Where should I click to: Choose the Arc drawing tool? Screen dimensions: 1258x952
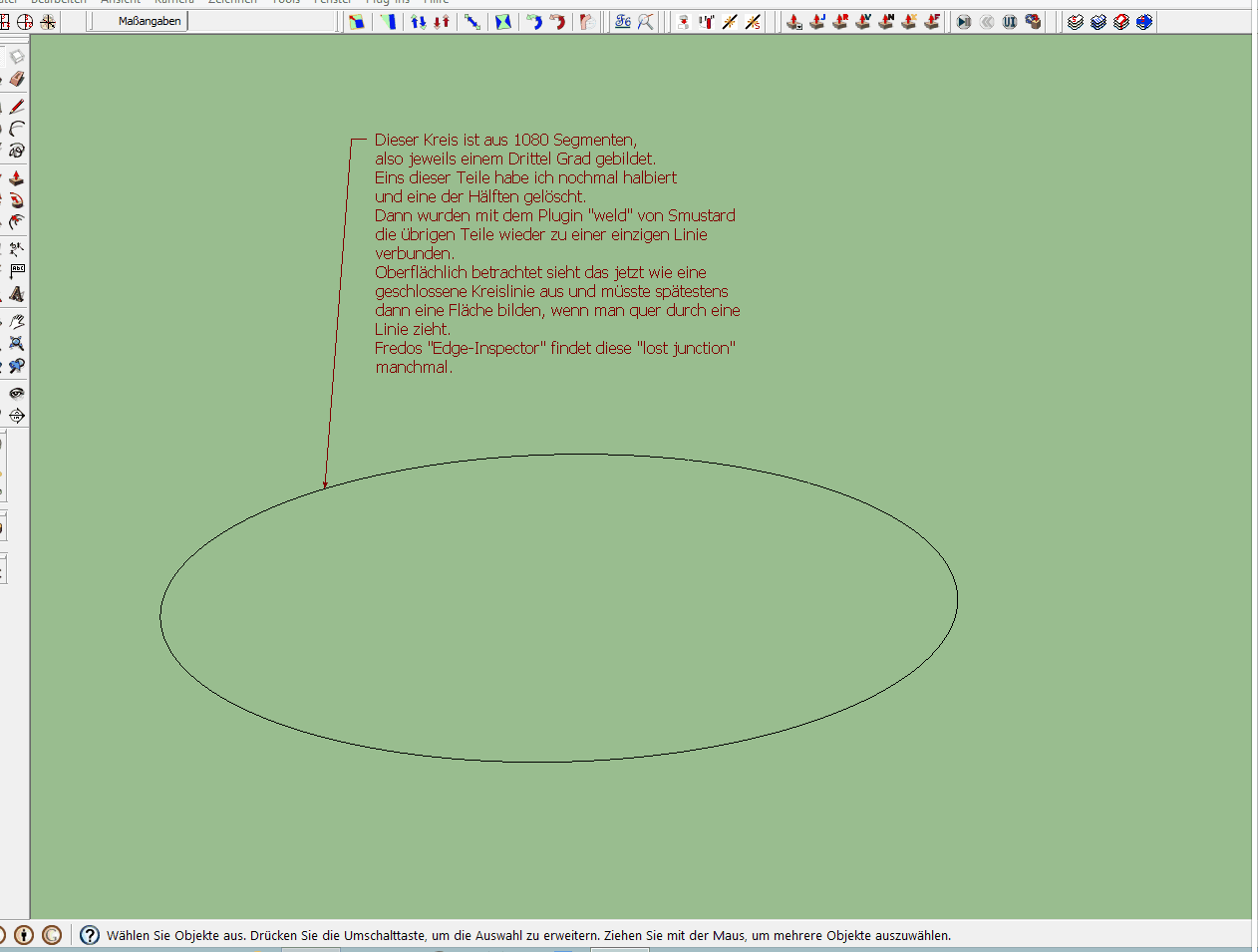click(17, 129)
